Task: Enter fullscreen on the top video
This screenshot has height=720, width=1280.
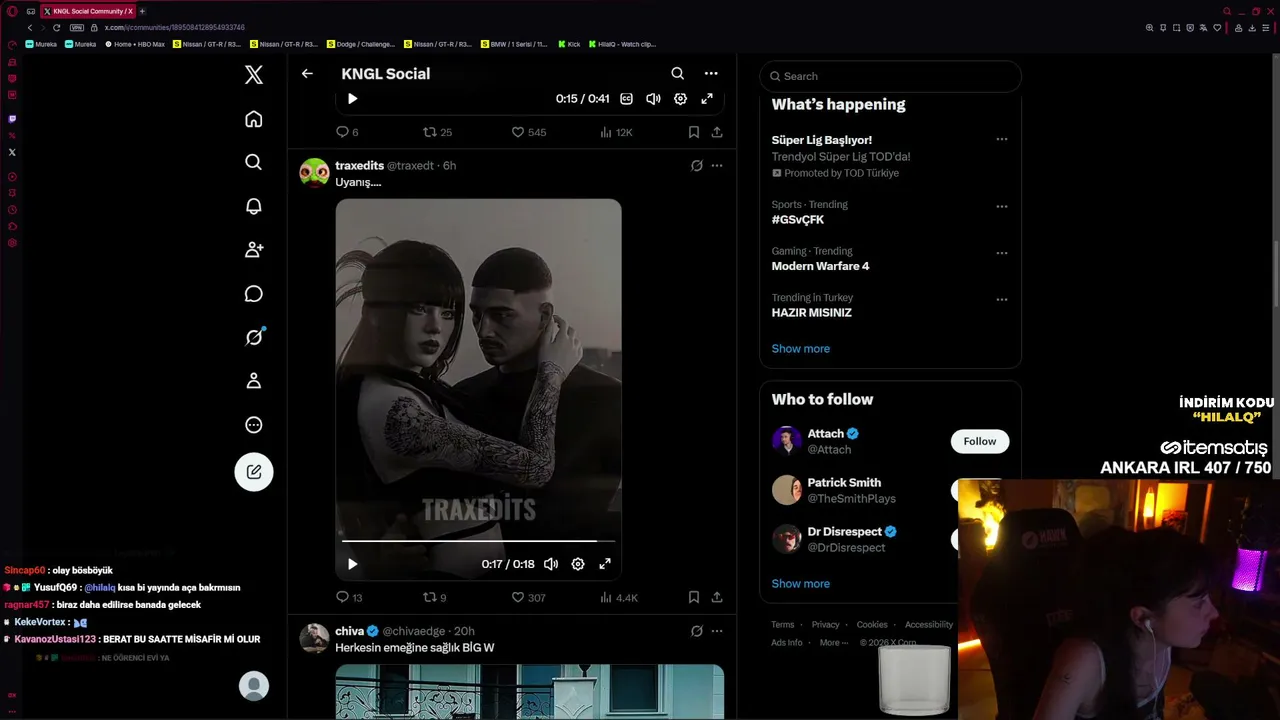Action: 707,99
